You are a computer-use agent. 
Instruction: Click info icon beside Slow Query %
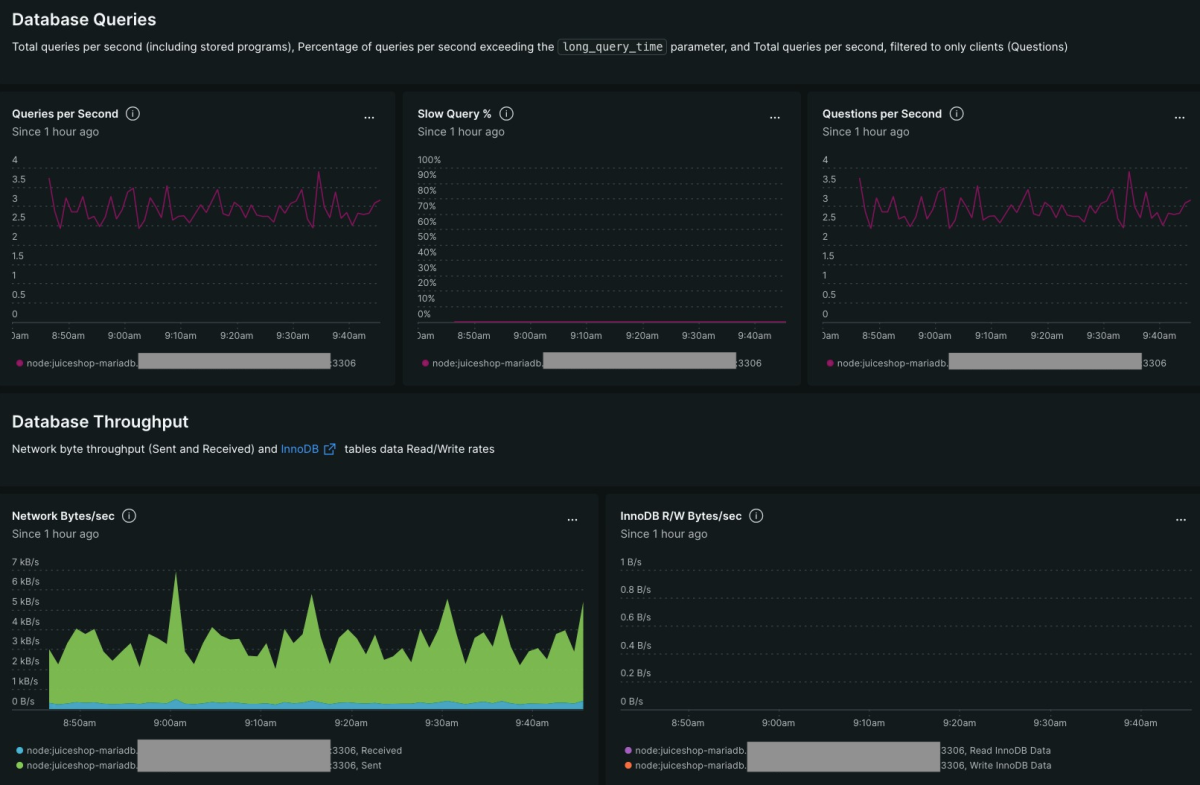click(x=506, y=114)
